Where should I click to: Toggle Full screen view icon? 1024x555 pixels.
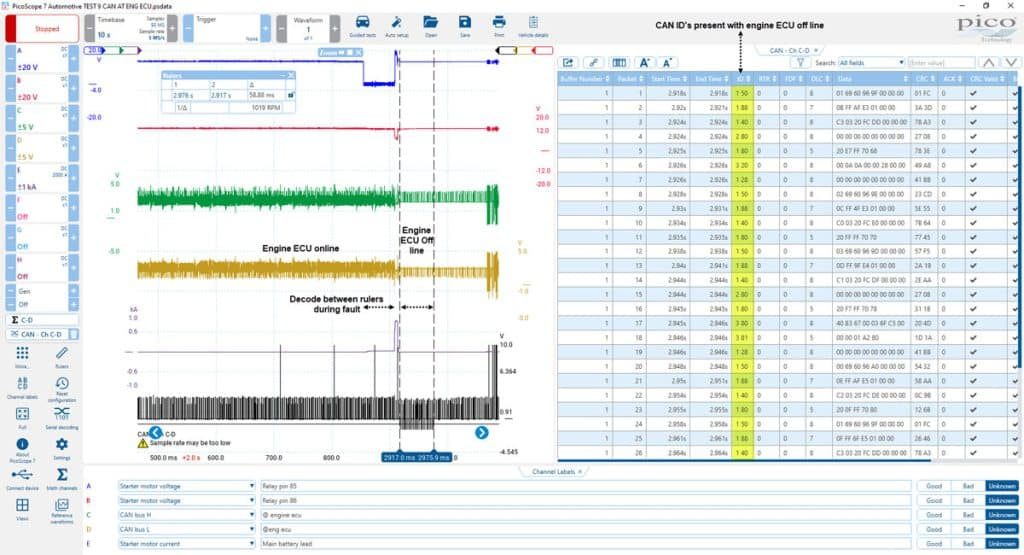22,418
